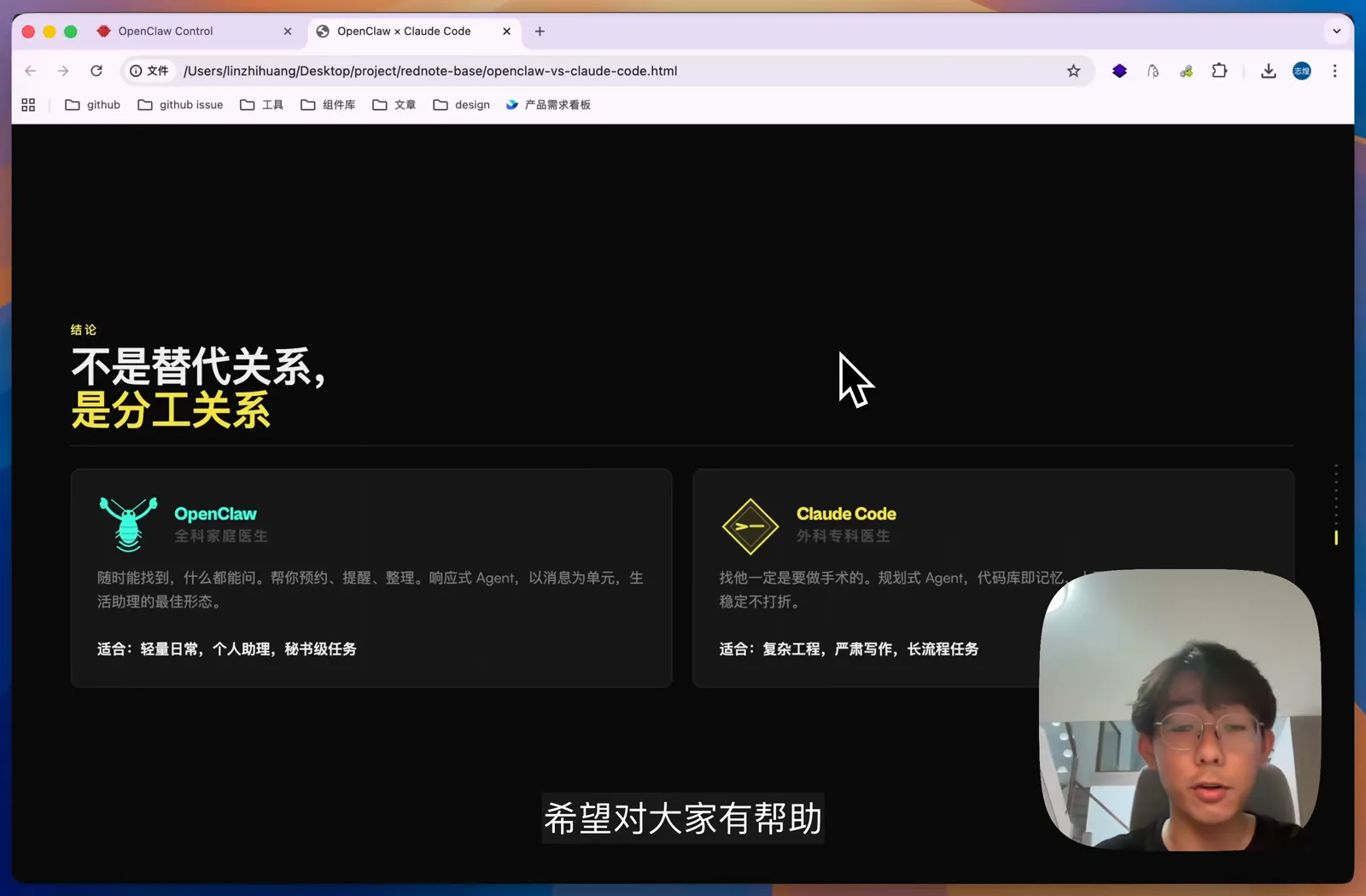Go forward to next page
Image resolution: width=1366 pixels, height=896 pixels.
click(63, 71)
